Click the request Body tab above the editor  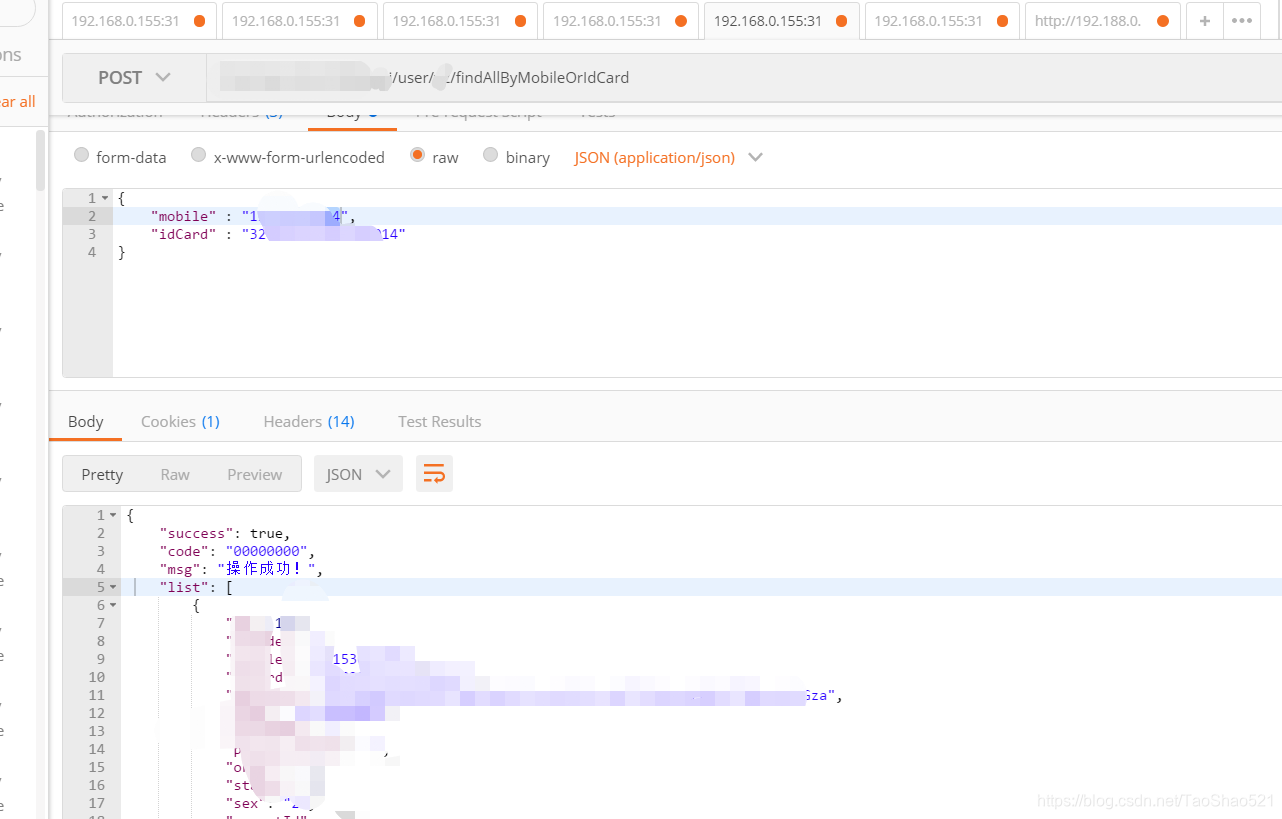352,113
